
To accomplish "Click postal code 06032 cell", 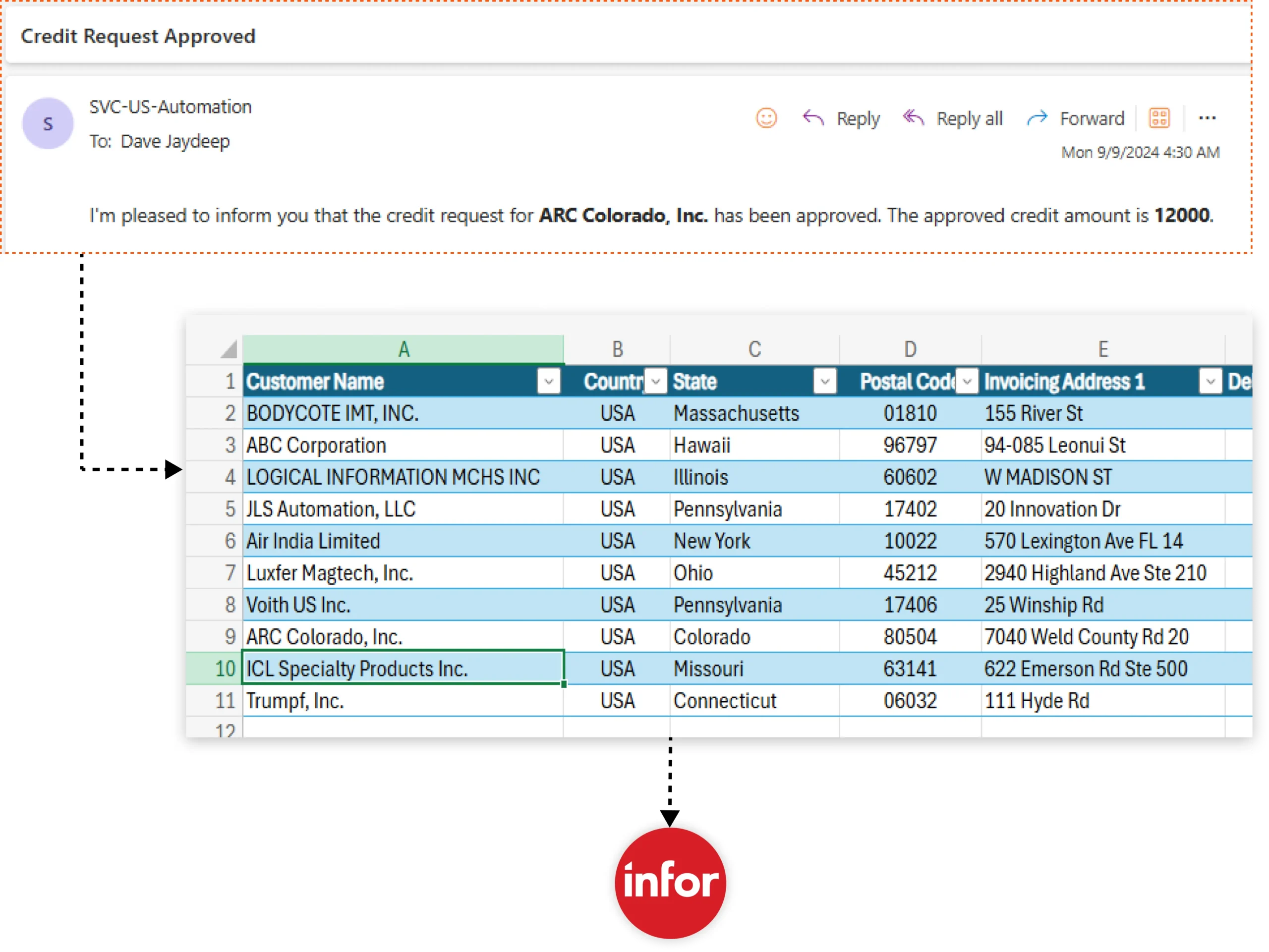I will click(911, 701).
